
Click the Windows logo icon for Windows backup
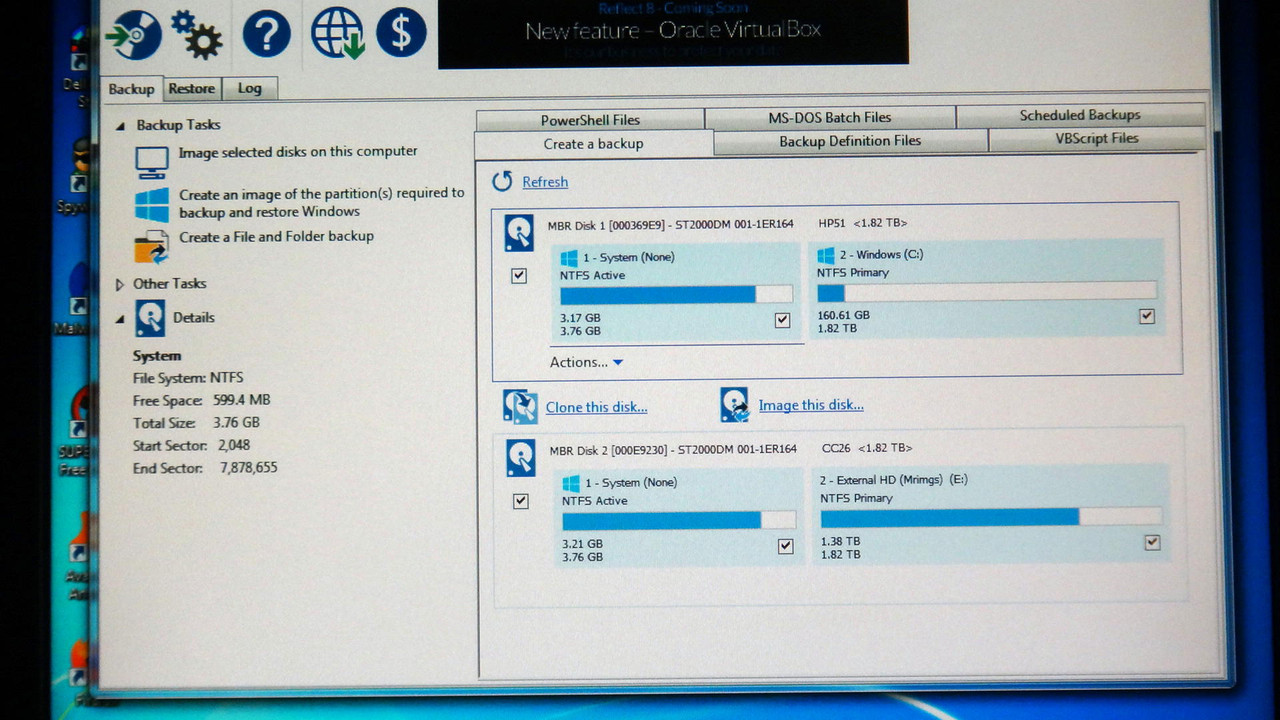point(152,204)
